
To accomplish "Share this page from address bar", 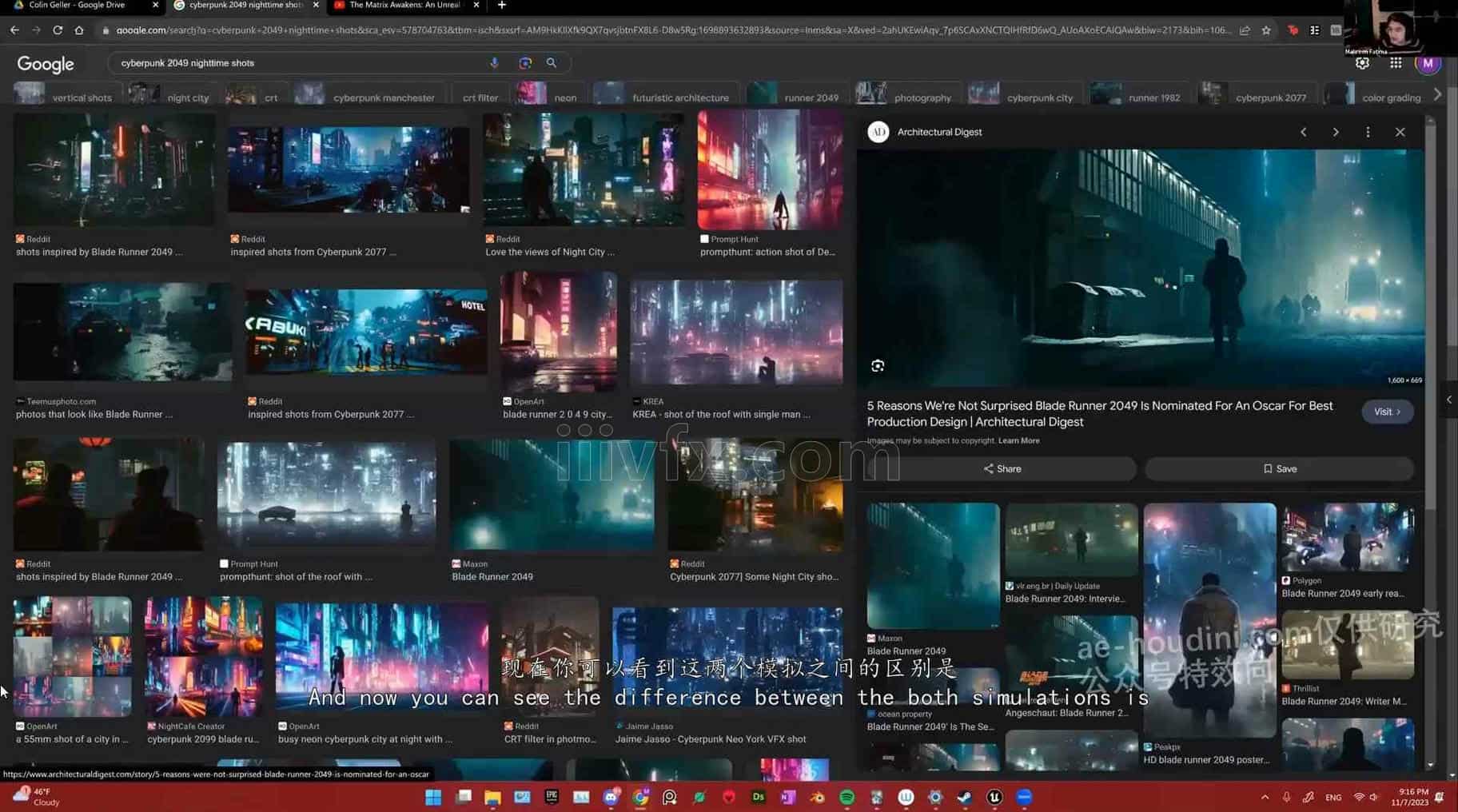I will click(1245, 30).
